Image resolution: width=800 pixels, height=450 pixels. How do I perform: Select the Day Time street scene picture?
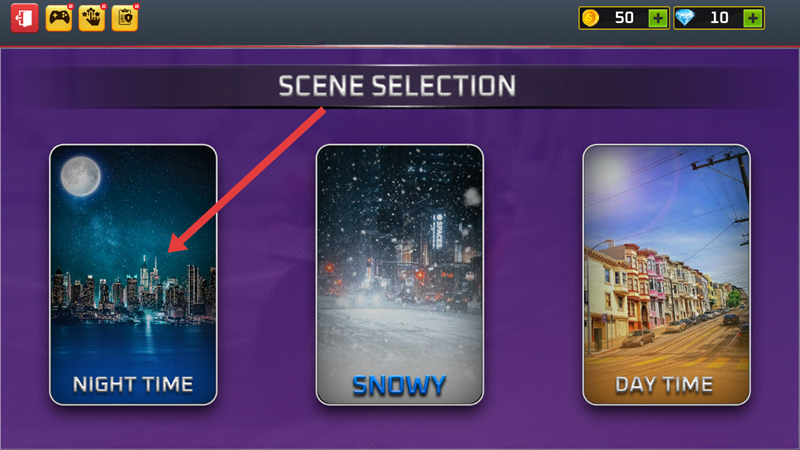(666, 275)
